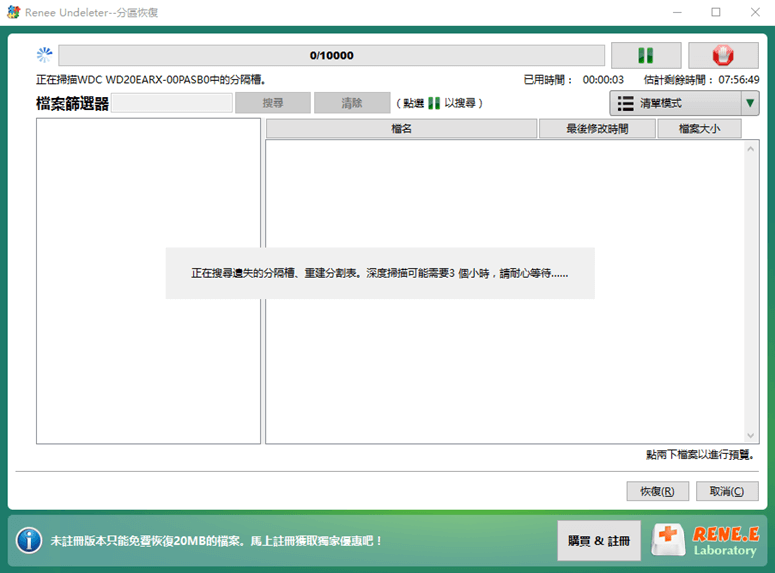Close the Renee Undeleter window
Screen dimensions: 775x573
(755, 12)
